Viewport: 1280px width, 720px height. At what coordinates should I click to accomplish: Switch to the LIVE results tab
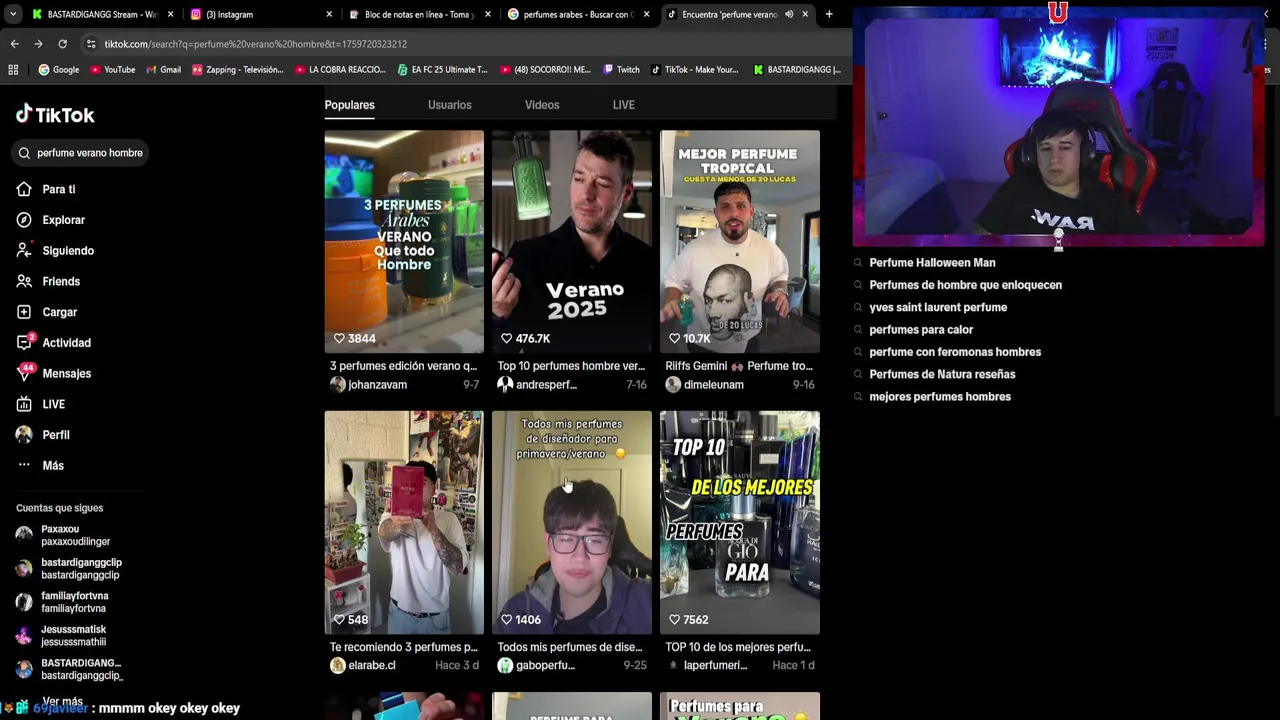click(623, 105)
